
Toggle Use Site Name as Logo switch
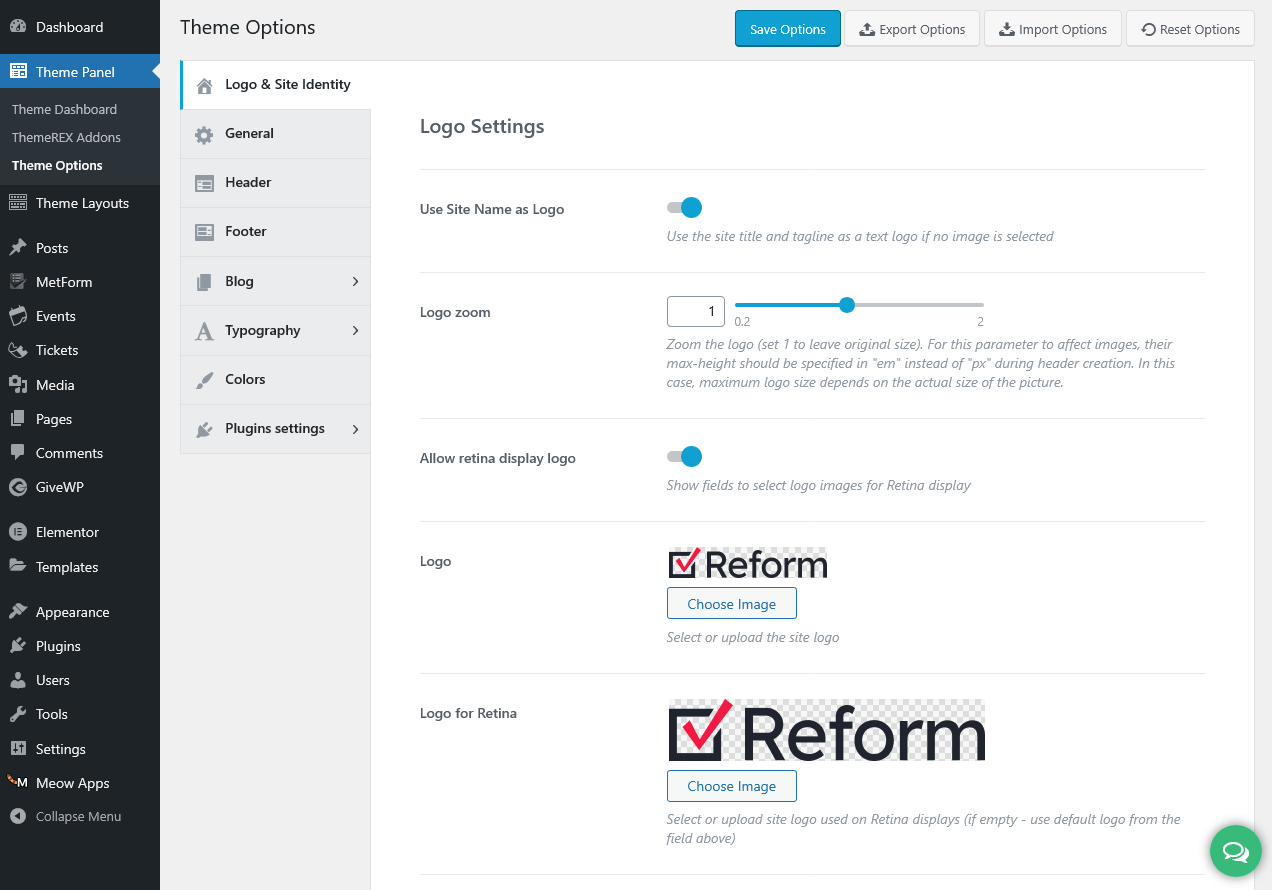click(685, 208)
